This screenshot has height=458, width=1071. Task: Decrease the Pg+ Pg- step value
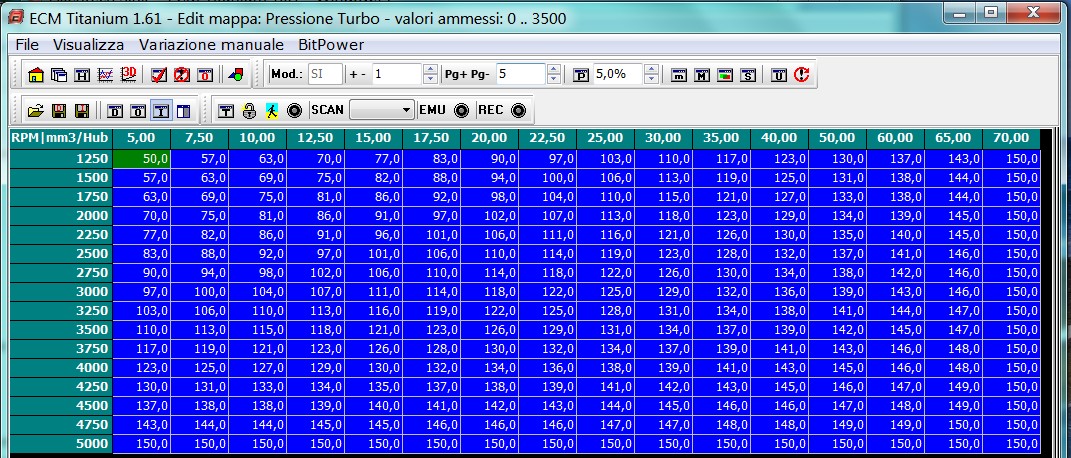pos(553,80)
